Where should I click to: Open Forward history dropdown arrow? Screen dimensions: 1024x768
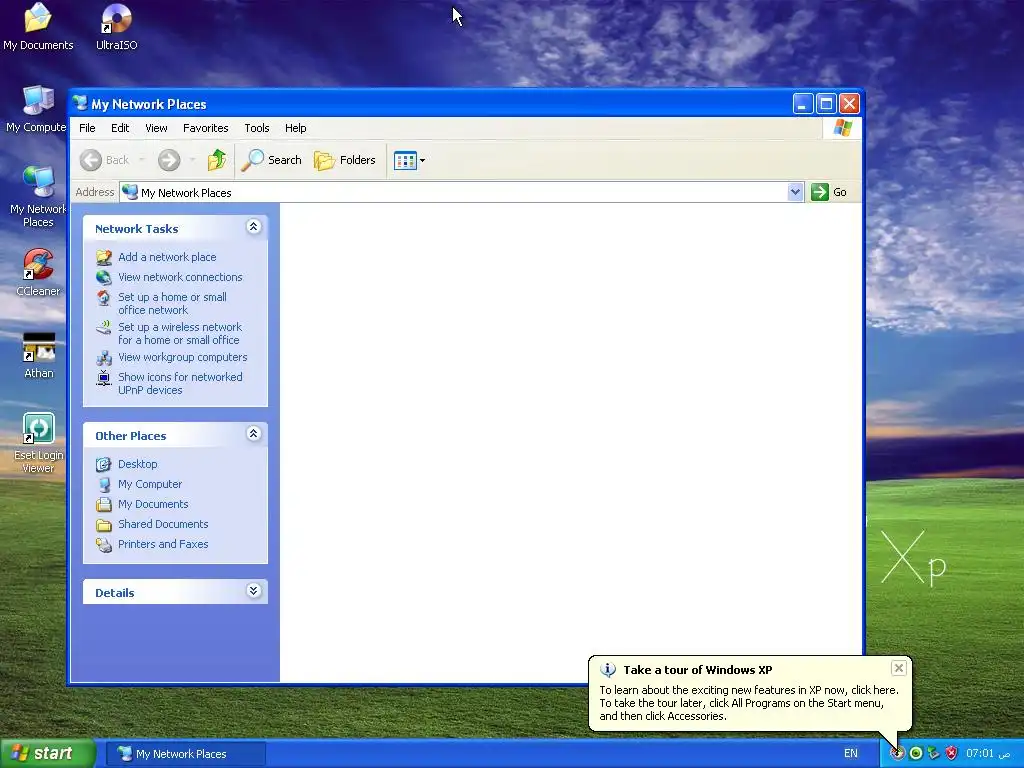coord(192,160)
